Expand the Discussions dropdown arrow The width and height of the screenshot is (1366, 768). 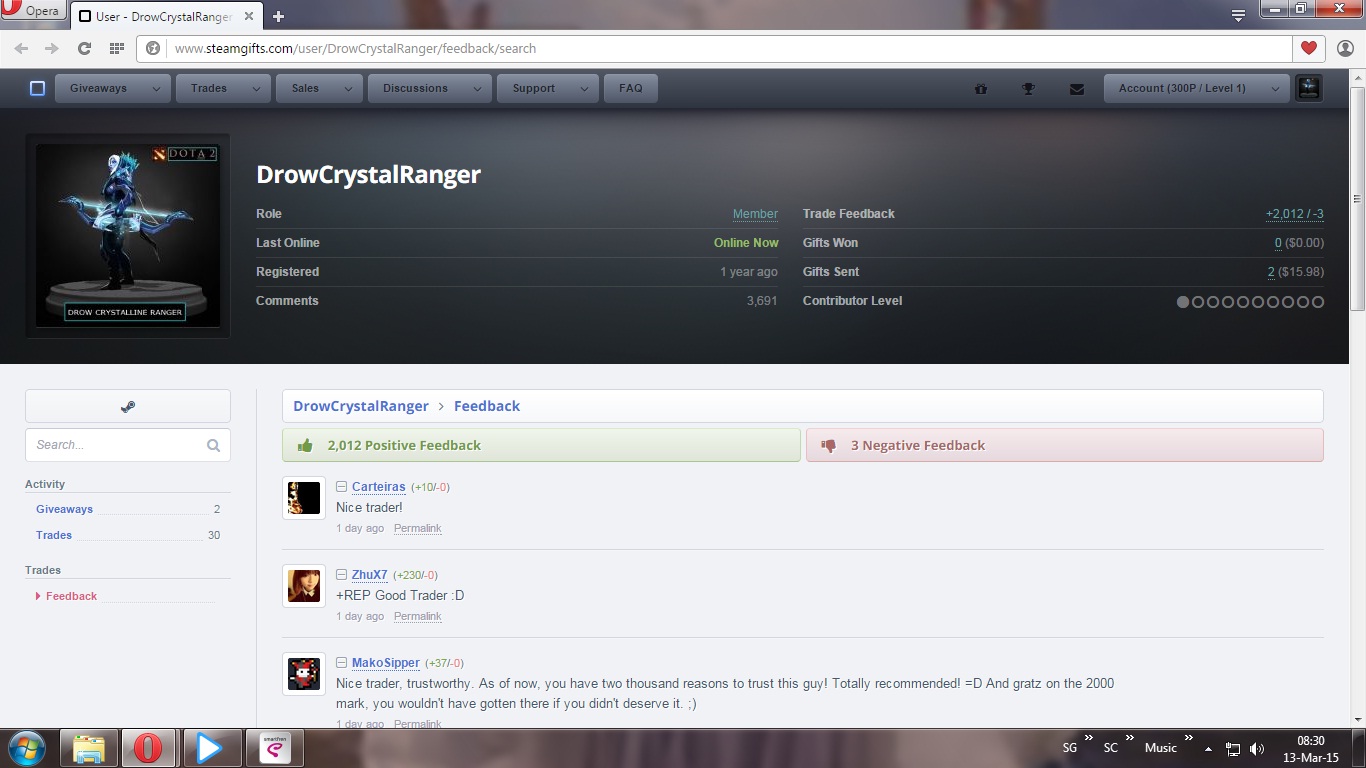[478, 88]
